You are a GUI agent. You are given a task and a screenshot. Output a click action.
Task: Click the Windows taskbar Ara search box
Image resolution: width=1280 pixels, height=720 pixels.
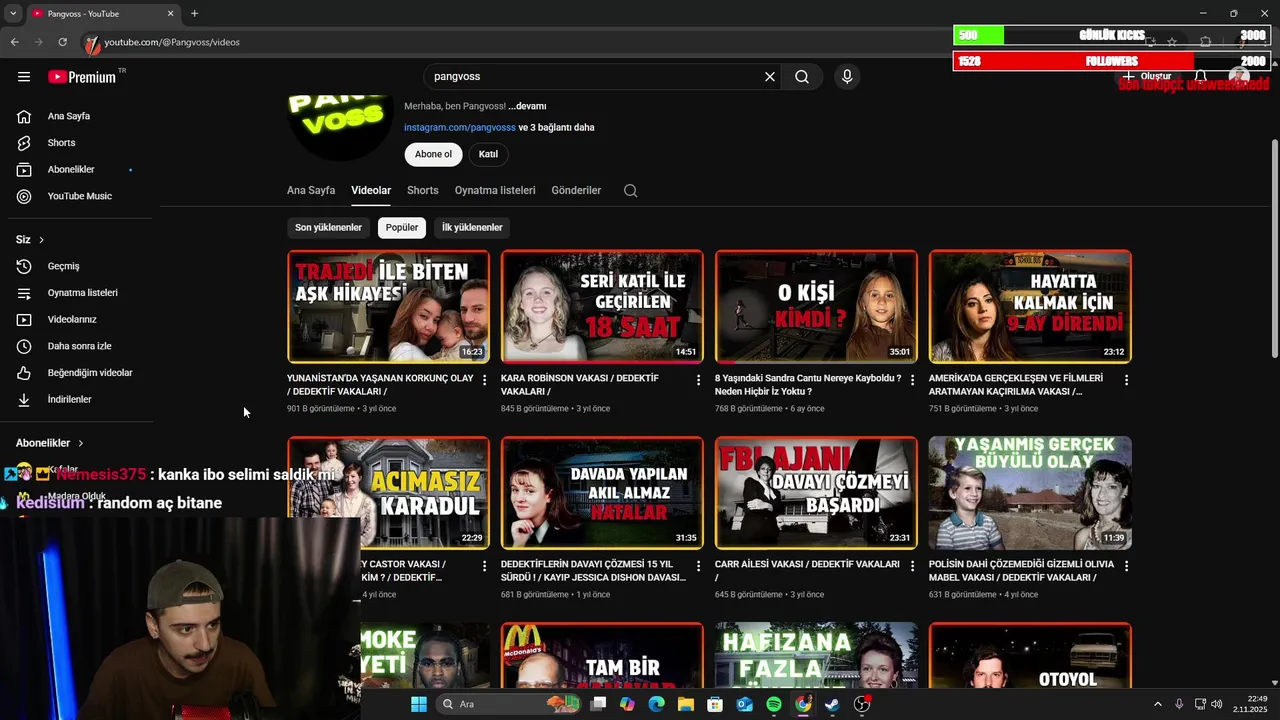510,704
